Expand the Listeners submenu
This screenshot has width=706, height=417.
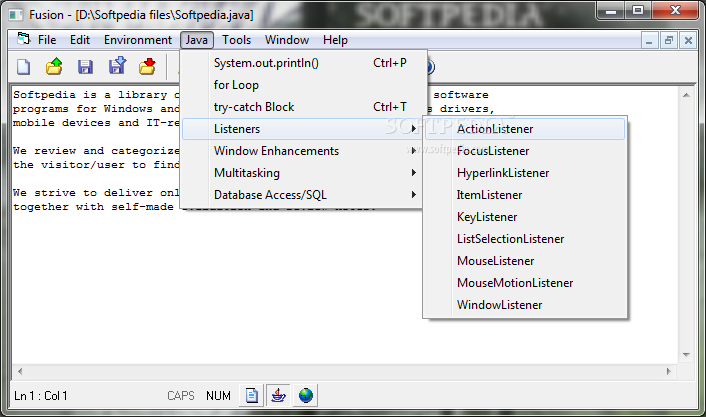[x=303, y=129]
